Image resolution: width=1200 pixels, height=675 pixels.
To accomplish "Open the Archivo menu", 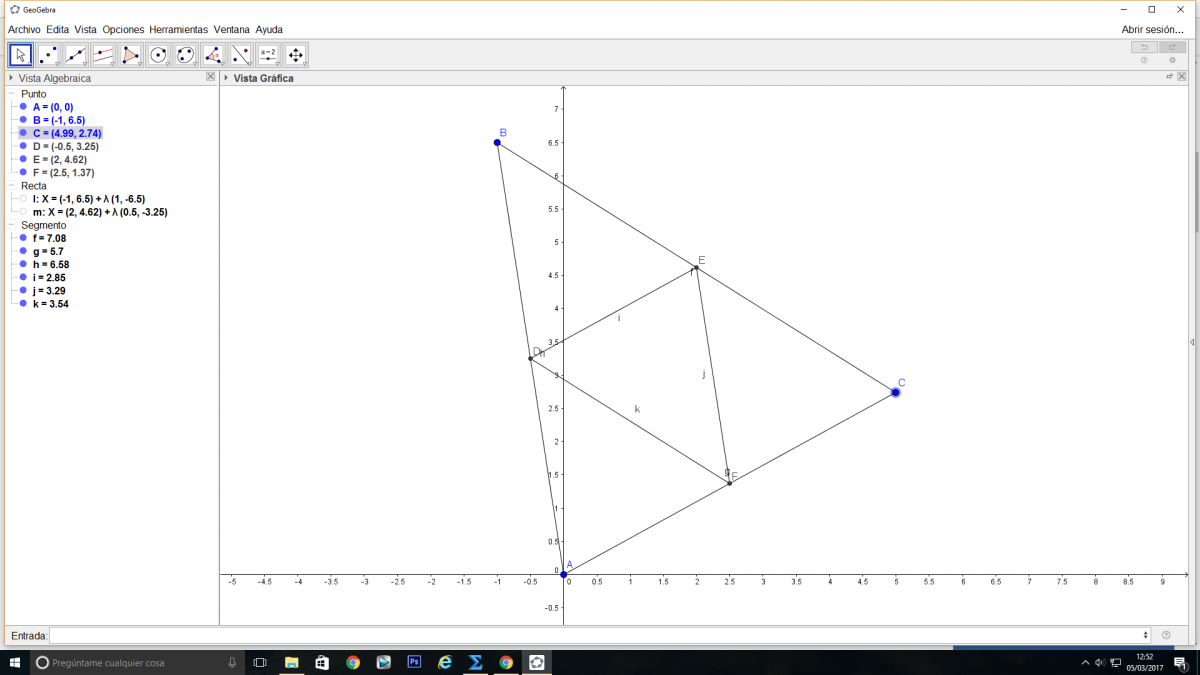I will point(24,30).
